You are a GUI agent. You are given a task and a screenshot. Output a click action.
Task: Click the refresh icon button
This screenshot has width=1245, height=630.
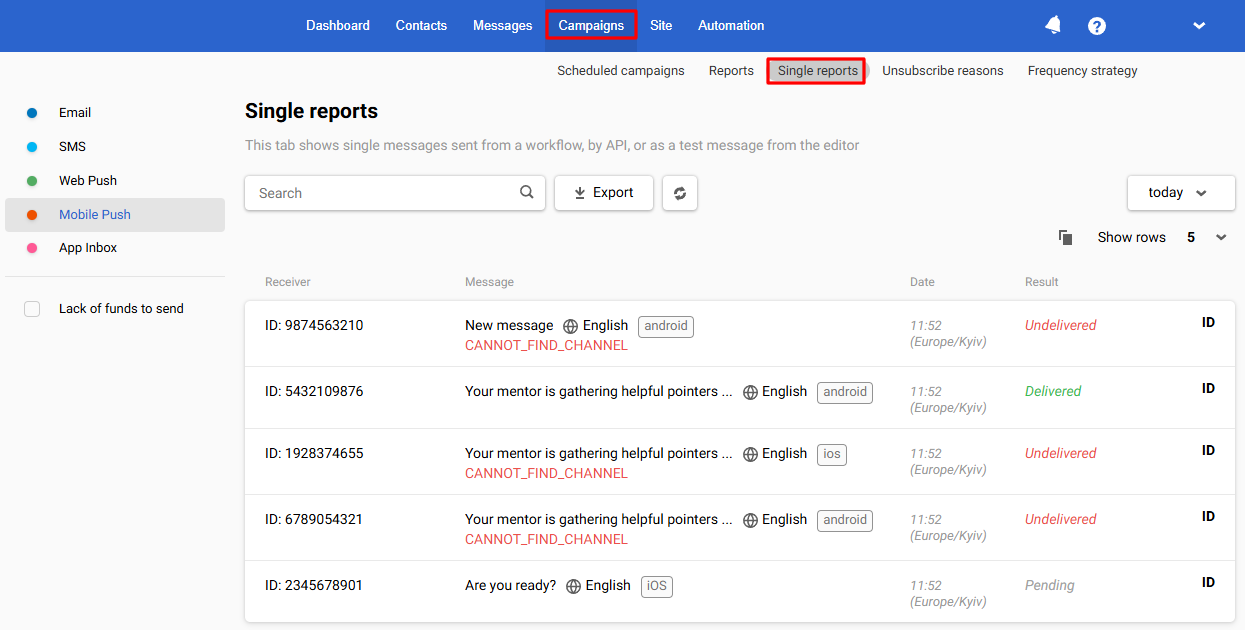click(680, 193)
